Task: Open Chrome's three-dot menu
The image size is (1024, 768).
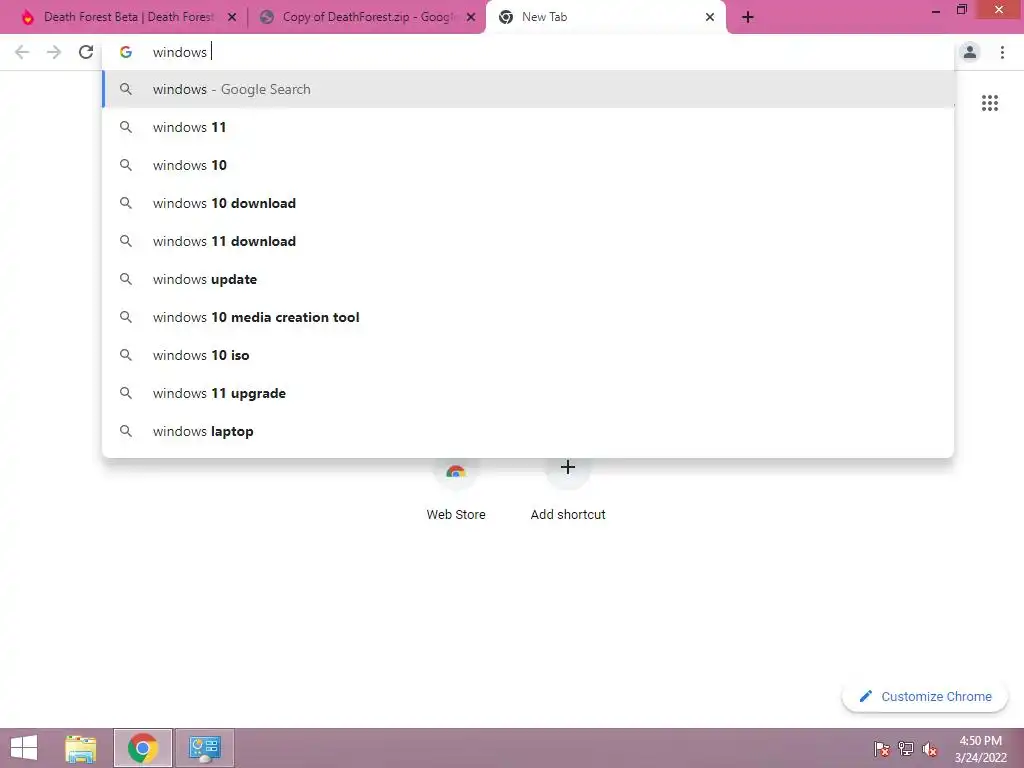Action: click(1002, 52)
